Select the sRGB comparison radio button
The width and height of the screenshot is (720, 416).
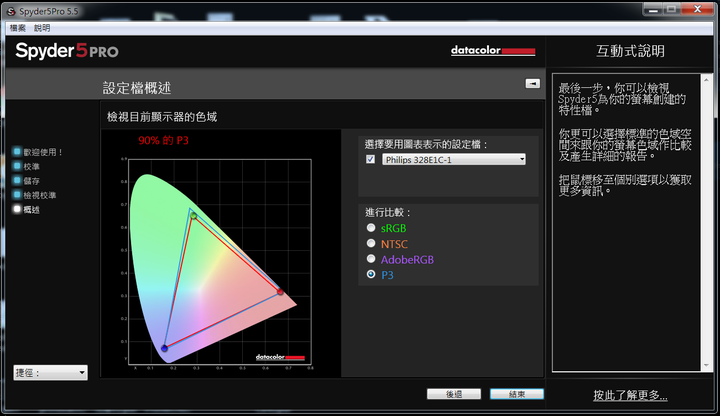click(x=371, y=228)
